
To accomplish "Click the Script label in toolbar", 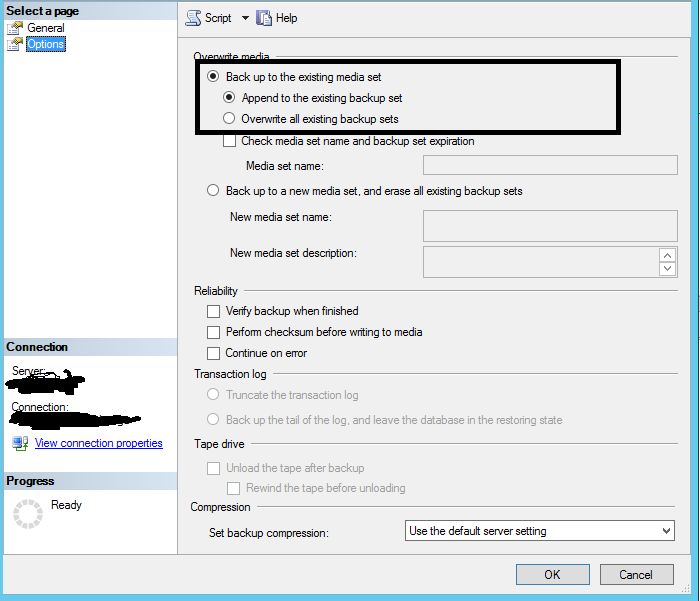I will (x=218, y=18).
